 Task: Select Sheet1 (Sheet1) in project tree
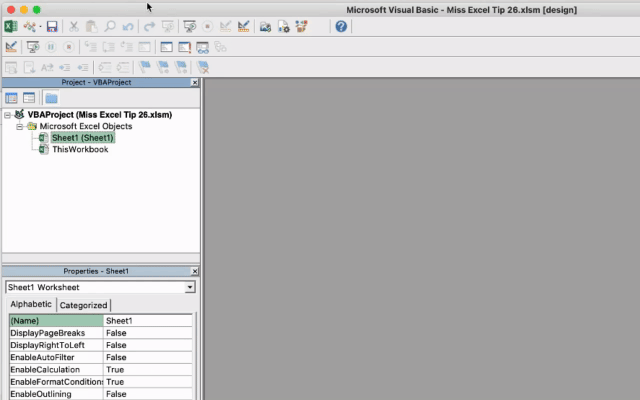coord(82,138)
